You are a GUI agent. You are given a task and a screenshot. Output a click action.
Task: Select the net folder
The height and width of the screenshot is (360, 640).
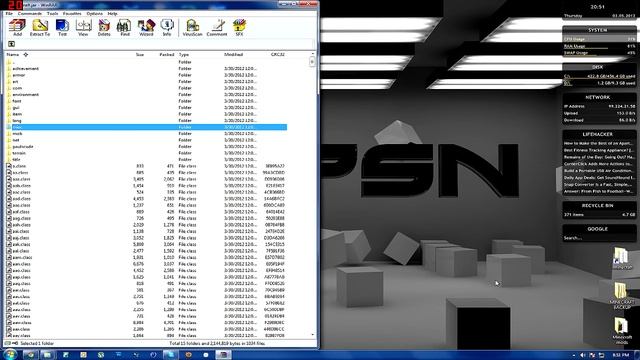click(x=146, y=140)
